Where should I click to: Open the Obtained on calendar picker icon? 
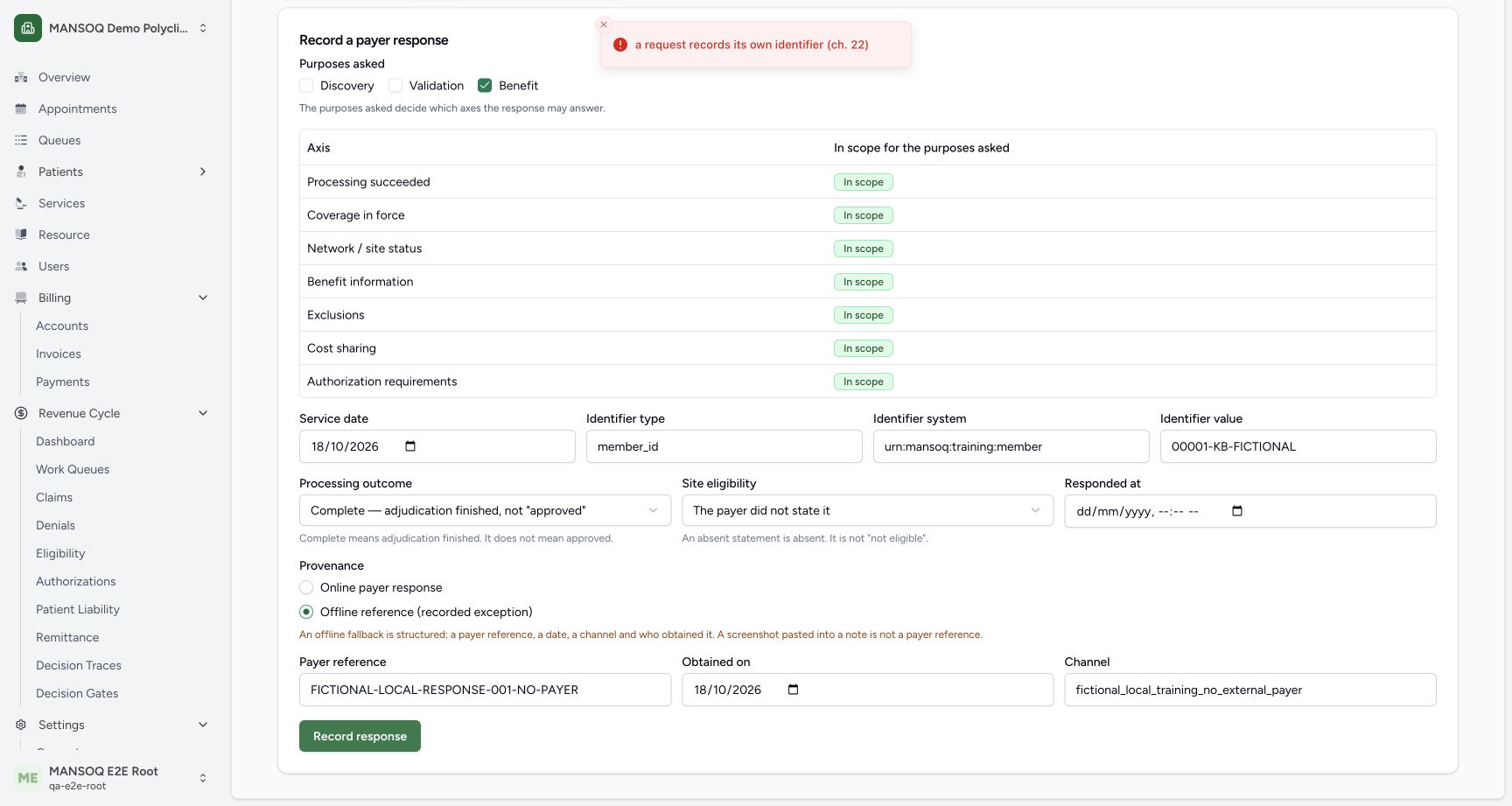point(794,690)
